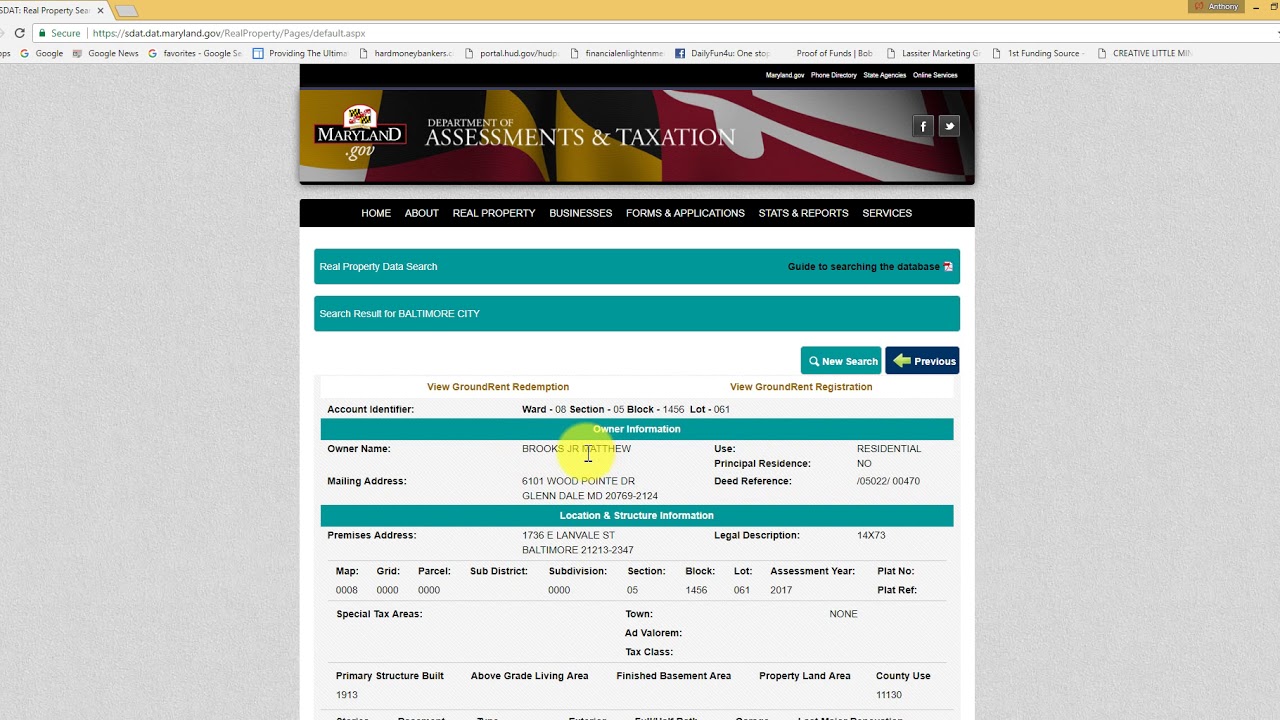Open the CREATIVE LITTLE MINDS bookmark
This screenshot has height=720, width=1280.
(x=1145, y=53)
